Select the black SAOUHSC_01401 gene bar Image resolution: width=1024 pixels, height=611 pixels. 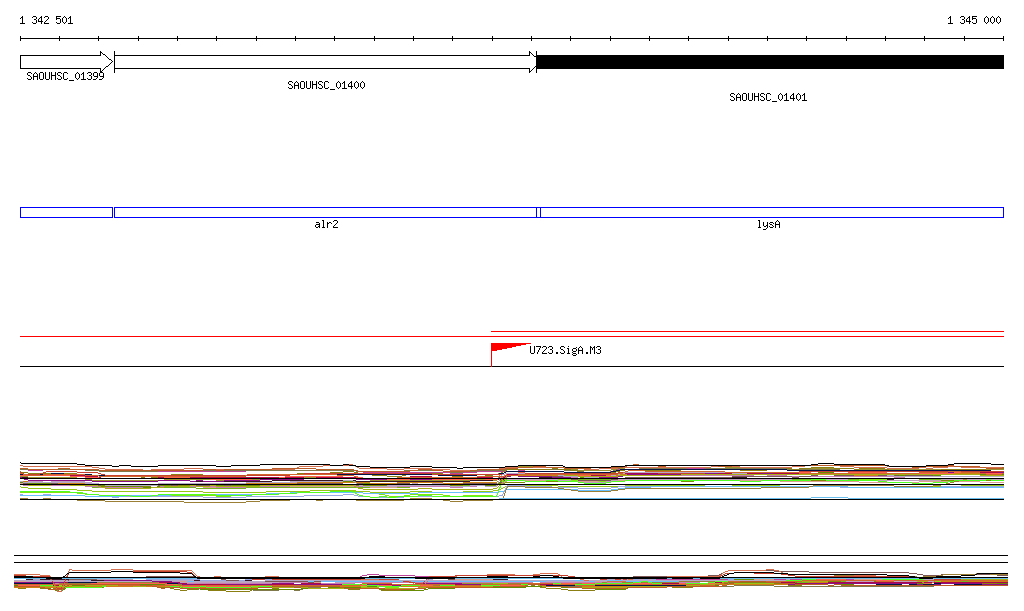click(770, 62)
